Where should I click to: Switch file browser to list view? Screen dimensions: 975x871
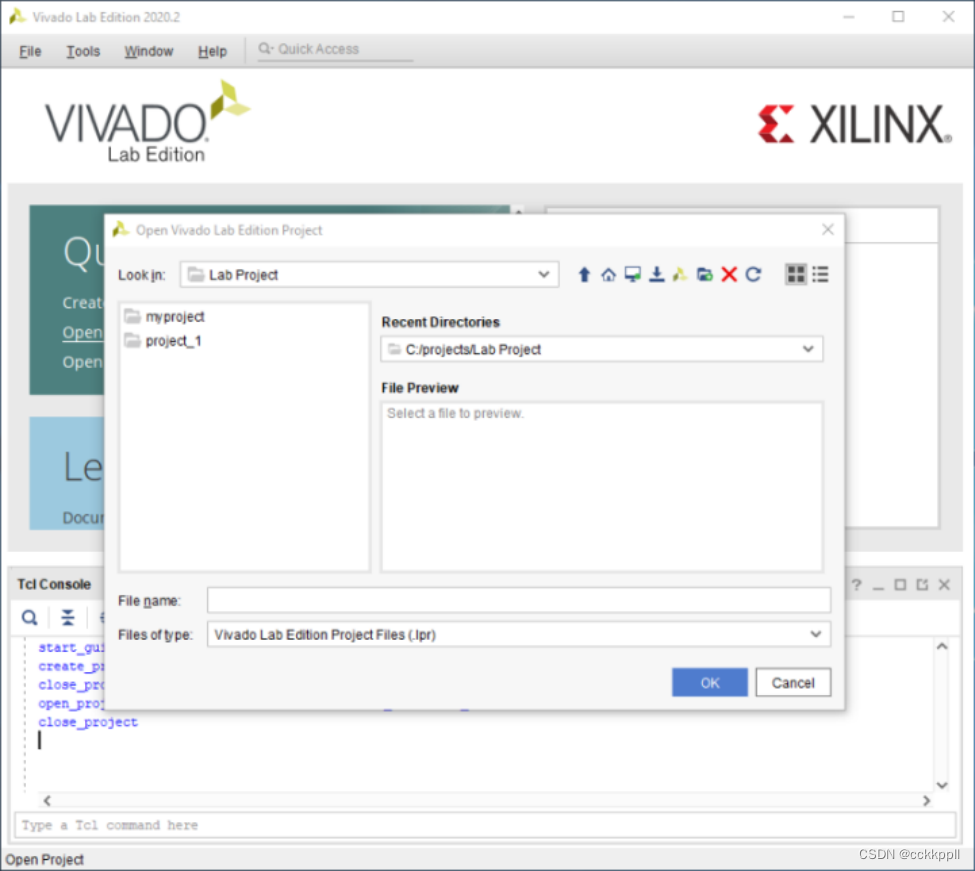point(820,274)
